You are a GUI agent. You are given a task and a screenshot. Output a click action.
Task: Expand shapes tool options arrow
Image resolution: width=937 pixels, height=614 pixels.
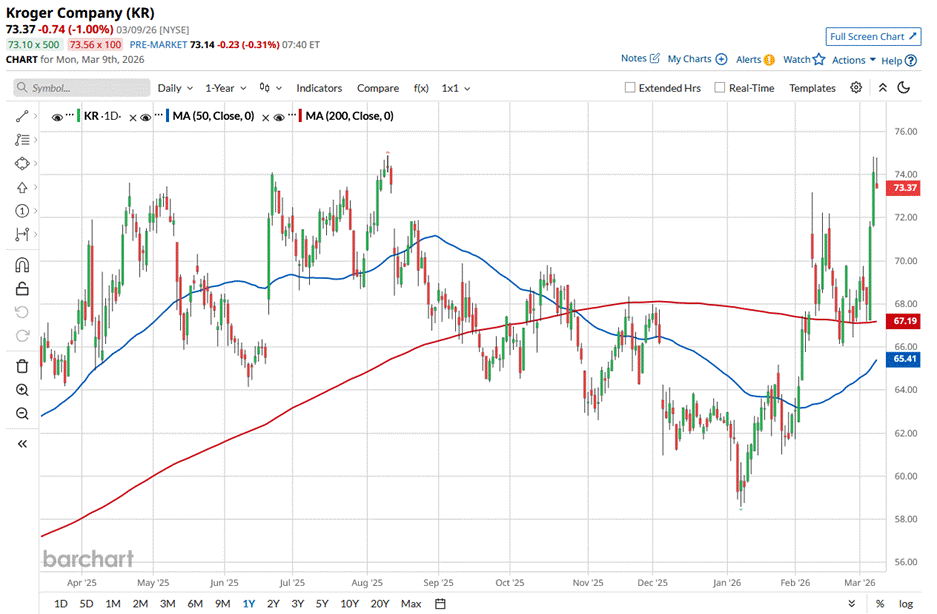click(x=36, y=163)
